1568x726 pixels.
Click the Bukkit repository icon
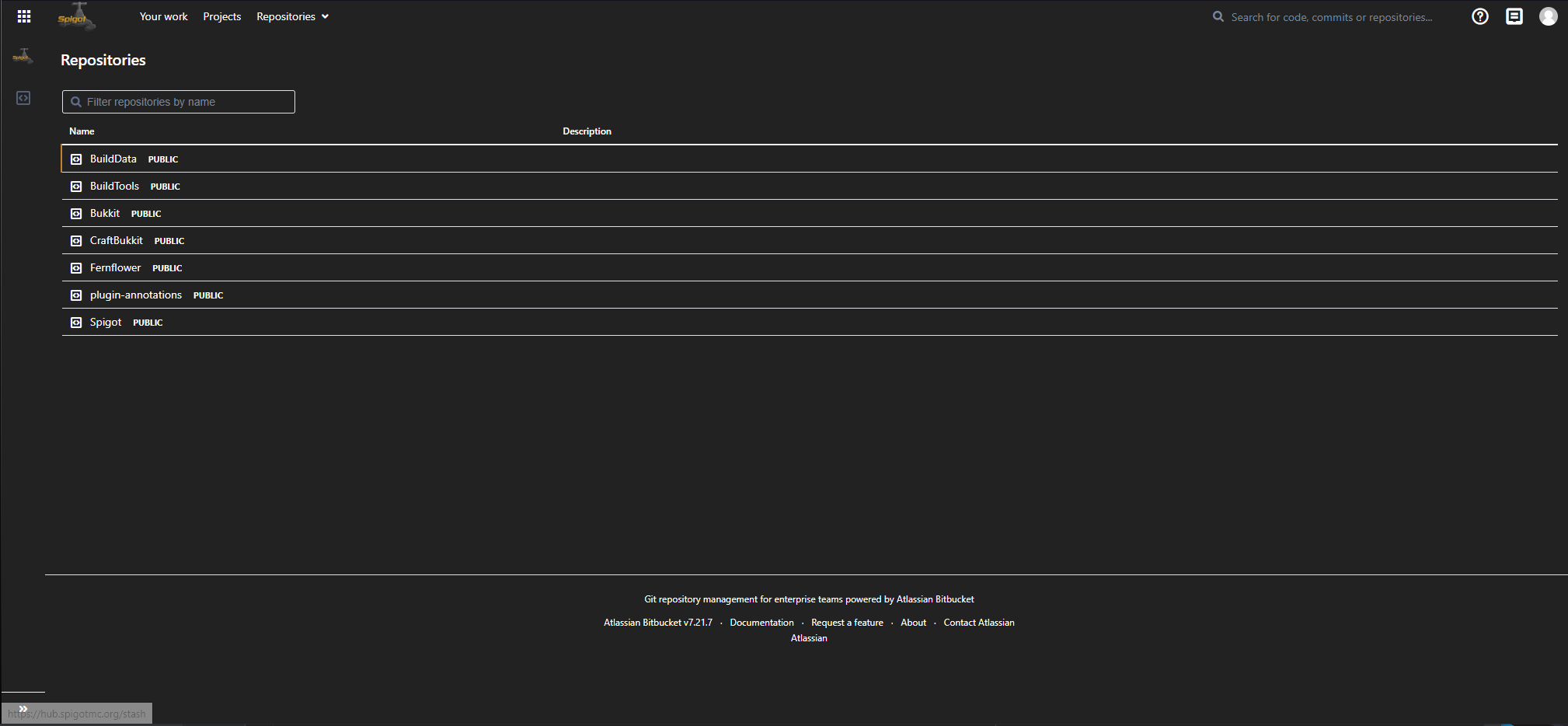click(x=76, y=214)
